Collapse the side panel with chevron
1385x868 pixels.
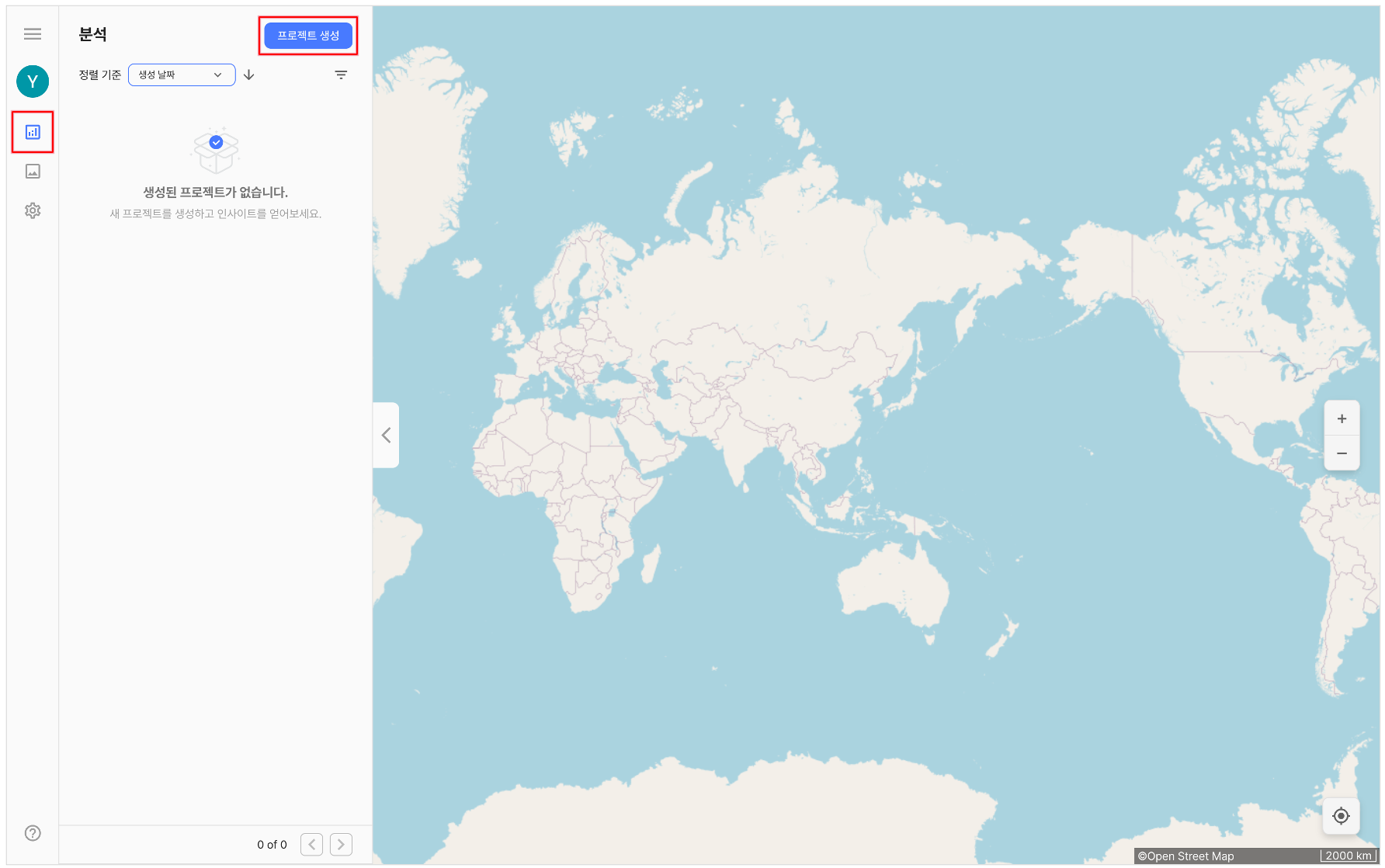tap(386, 436)
